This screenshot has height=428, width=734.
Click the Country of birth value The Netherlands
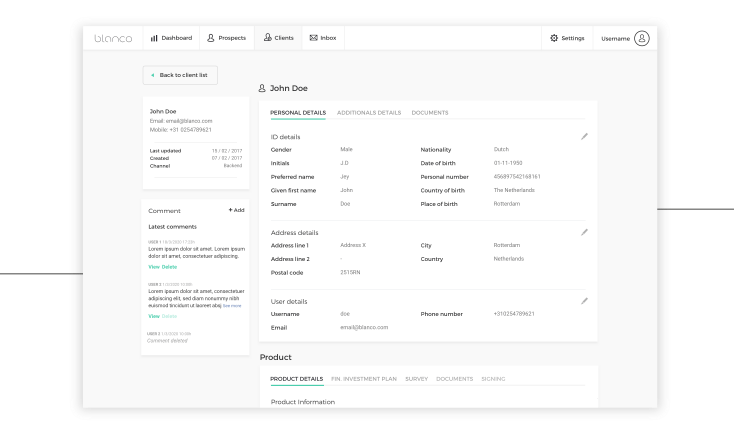coord(514,190)
